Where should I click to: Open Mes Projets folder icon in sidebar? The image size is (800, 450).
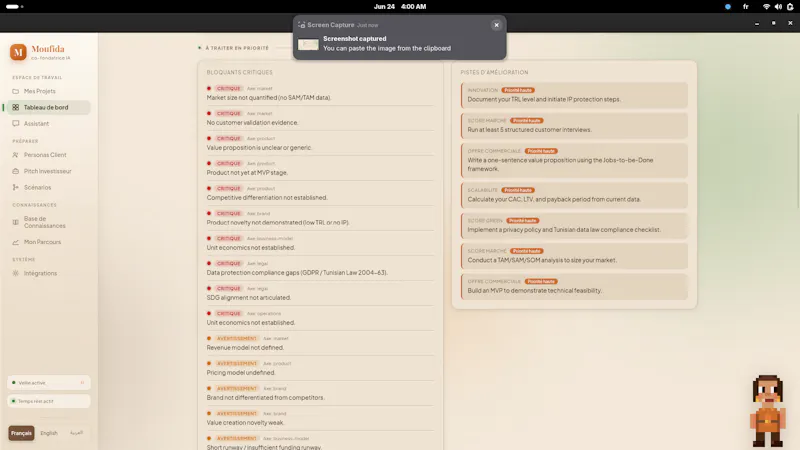[15, 91]
